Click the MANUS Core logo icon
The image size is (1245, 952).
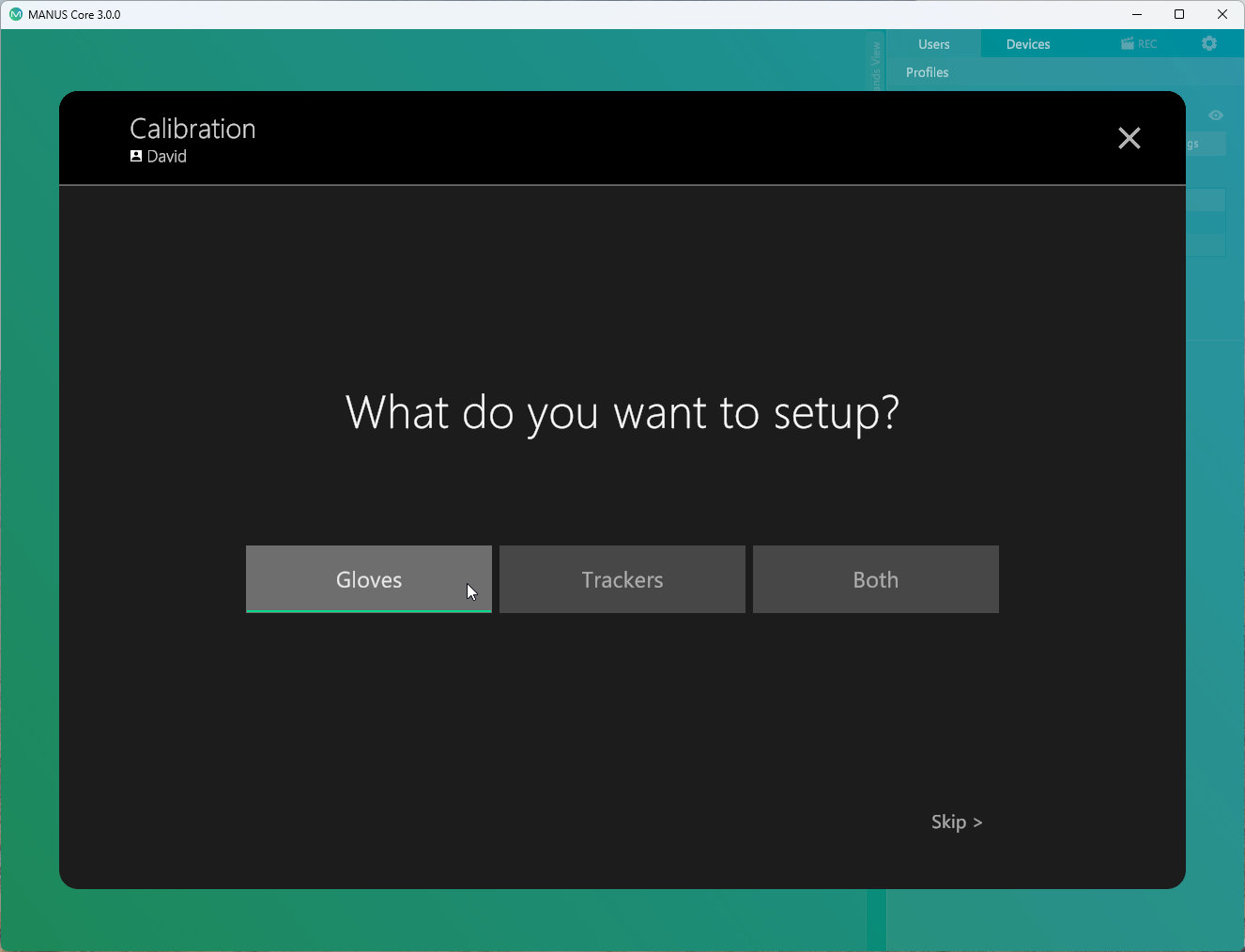(15, 14)
